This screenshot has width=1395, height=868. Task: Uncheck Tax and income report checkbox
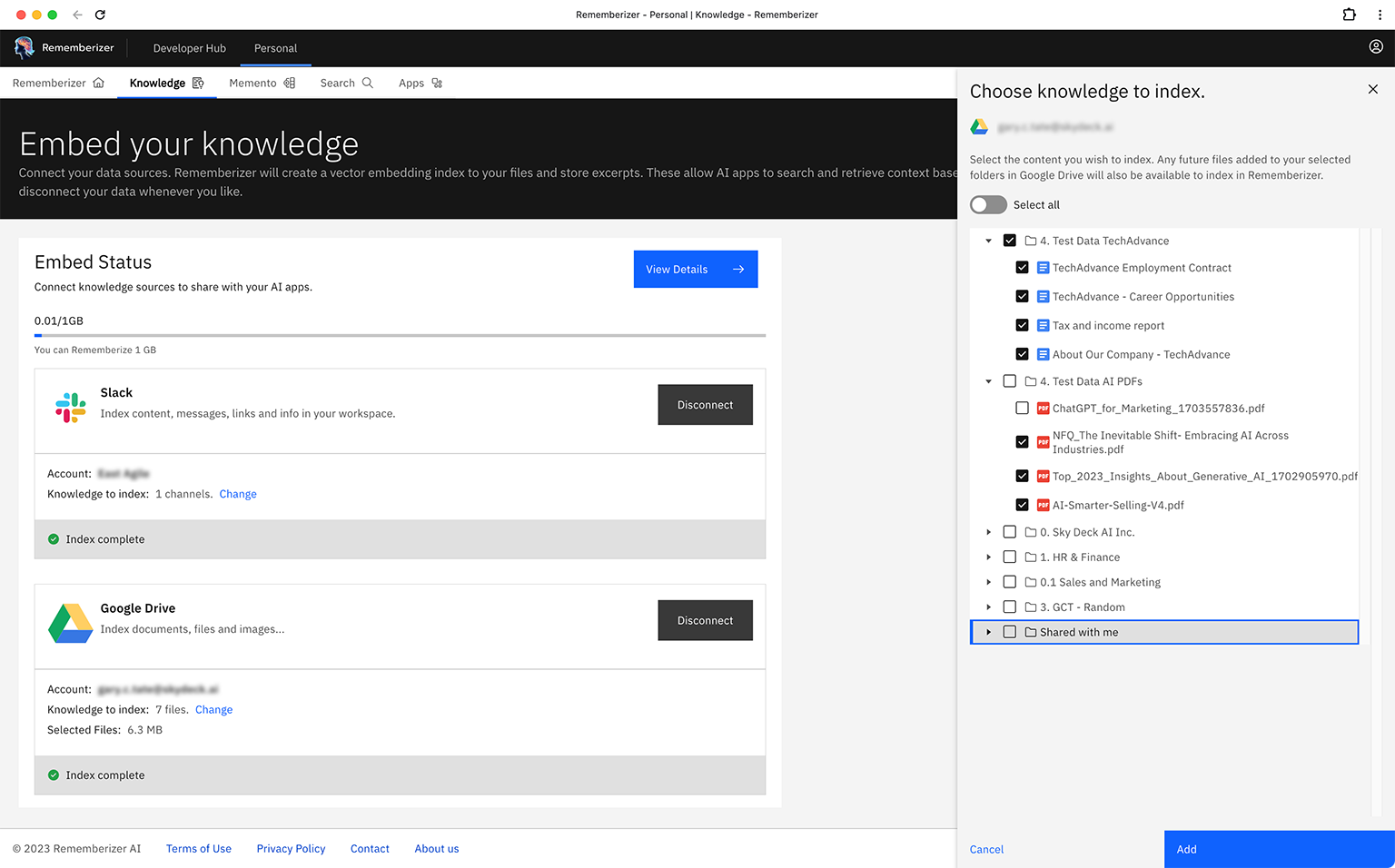coord(1022,325)
